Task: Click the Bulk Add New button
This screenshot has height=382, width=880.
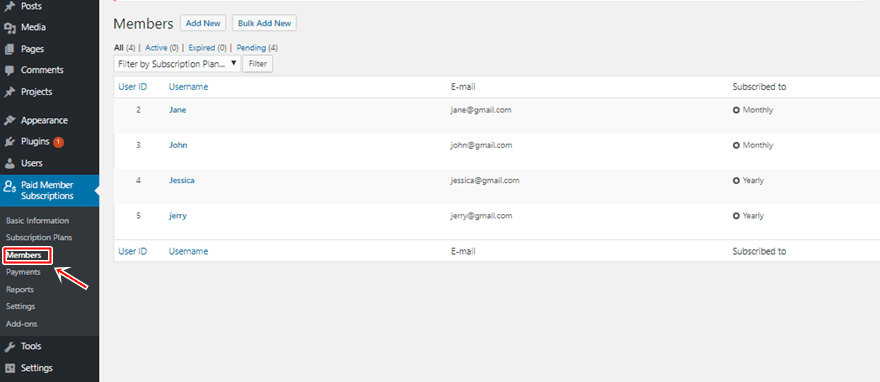Action: click(x=264, y=23)
